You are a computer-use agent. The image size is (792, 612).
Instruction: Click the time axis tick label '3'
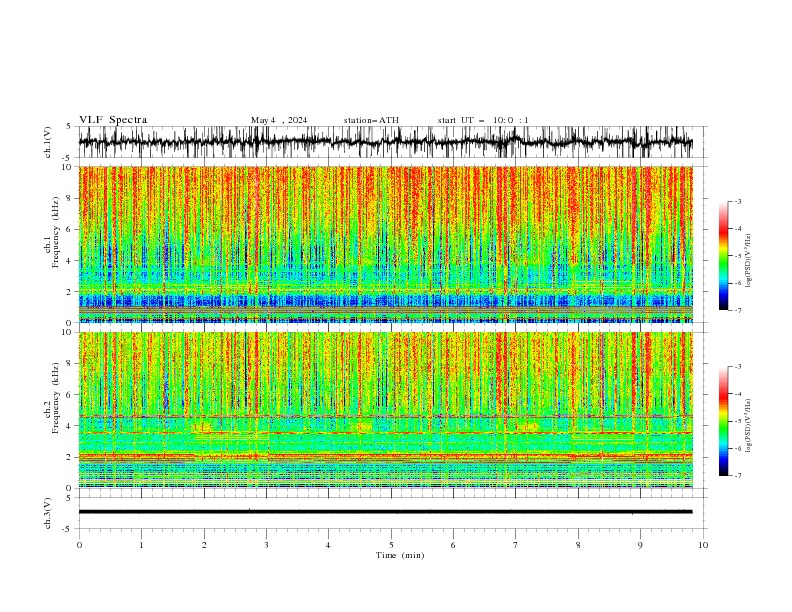click(266, 545)
